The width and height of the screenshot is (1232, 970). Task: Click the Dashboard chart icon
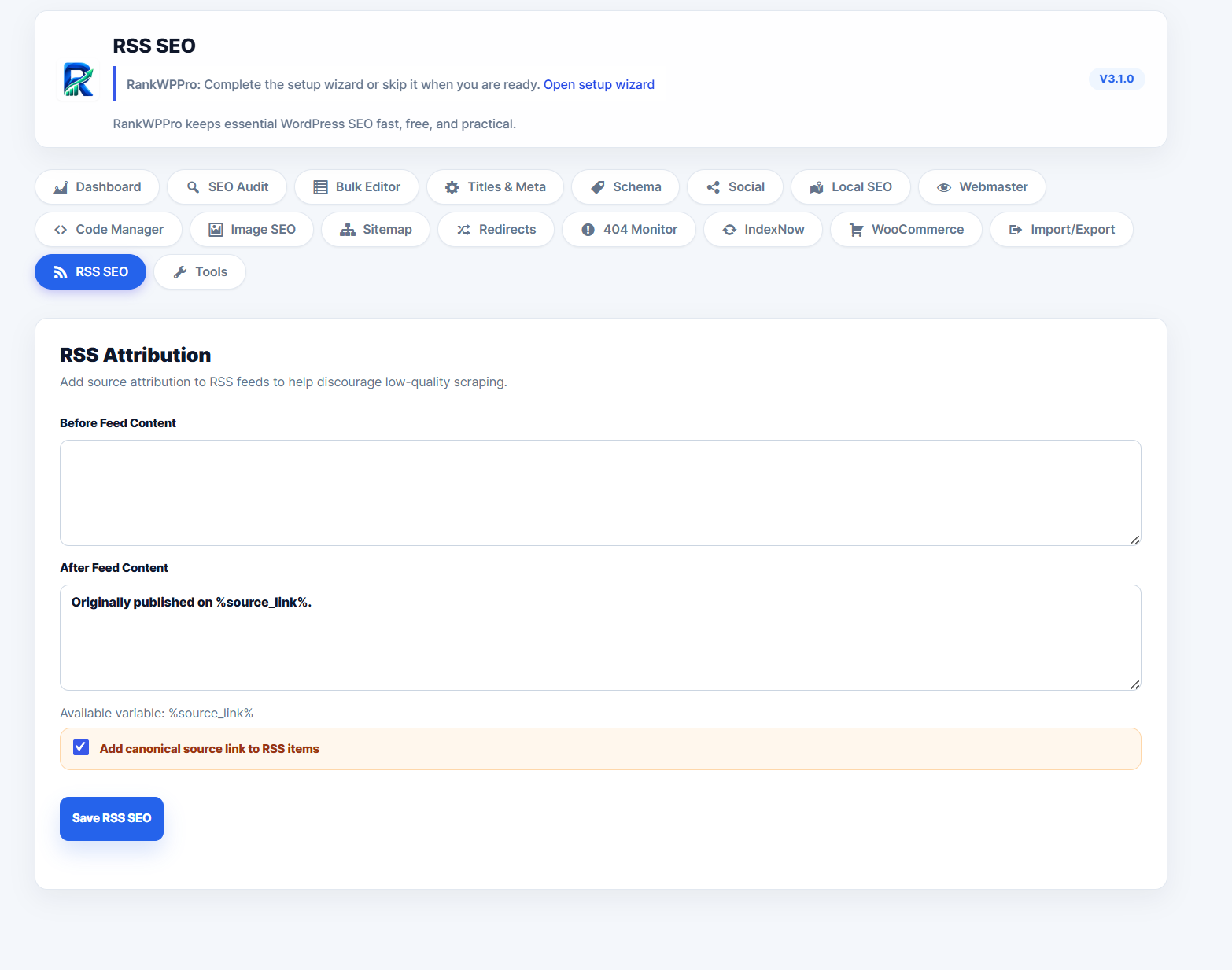point(61,187)
